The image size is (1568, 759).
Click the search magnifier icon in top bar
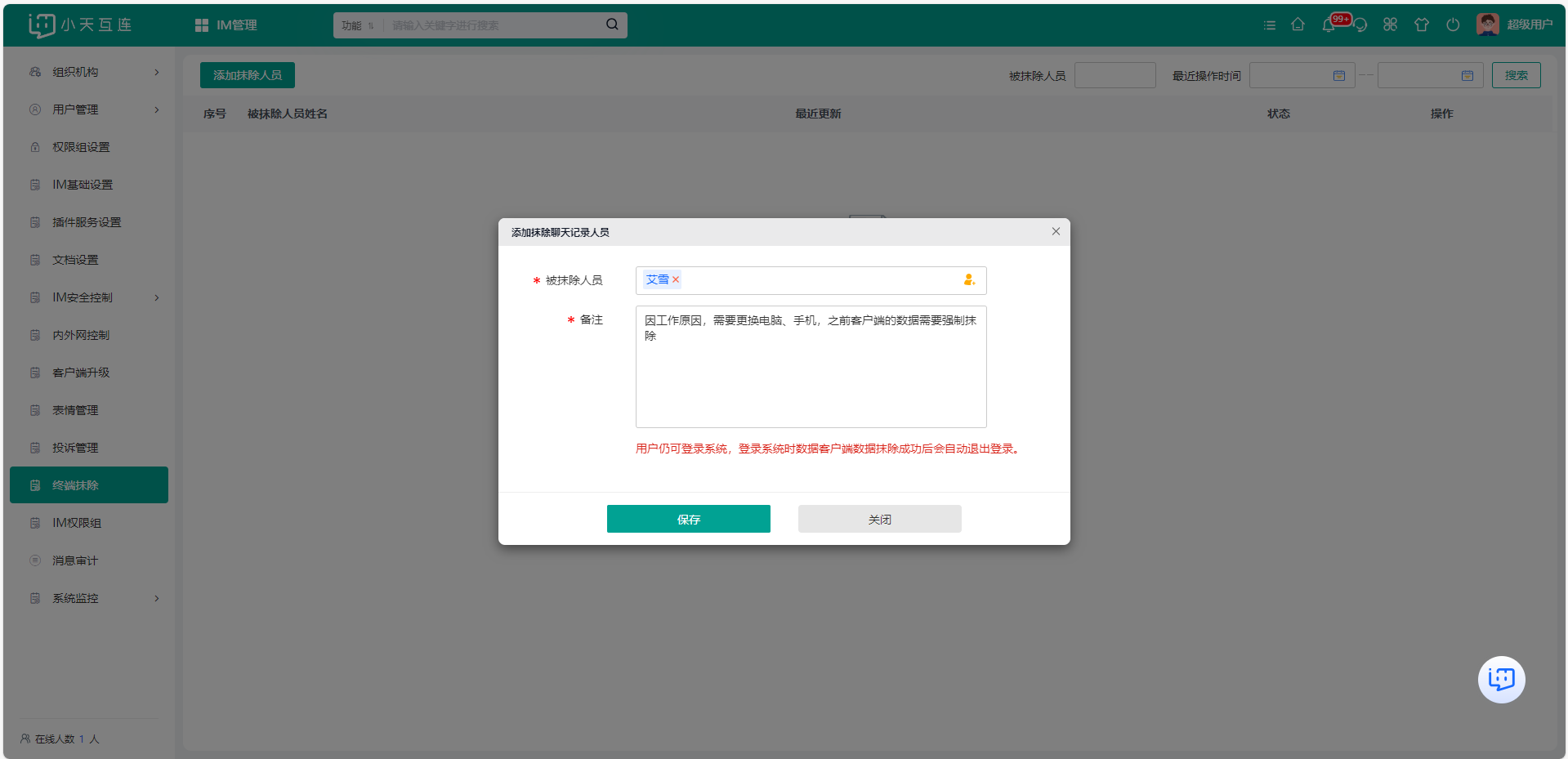[x=612, y=25]
